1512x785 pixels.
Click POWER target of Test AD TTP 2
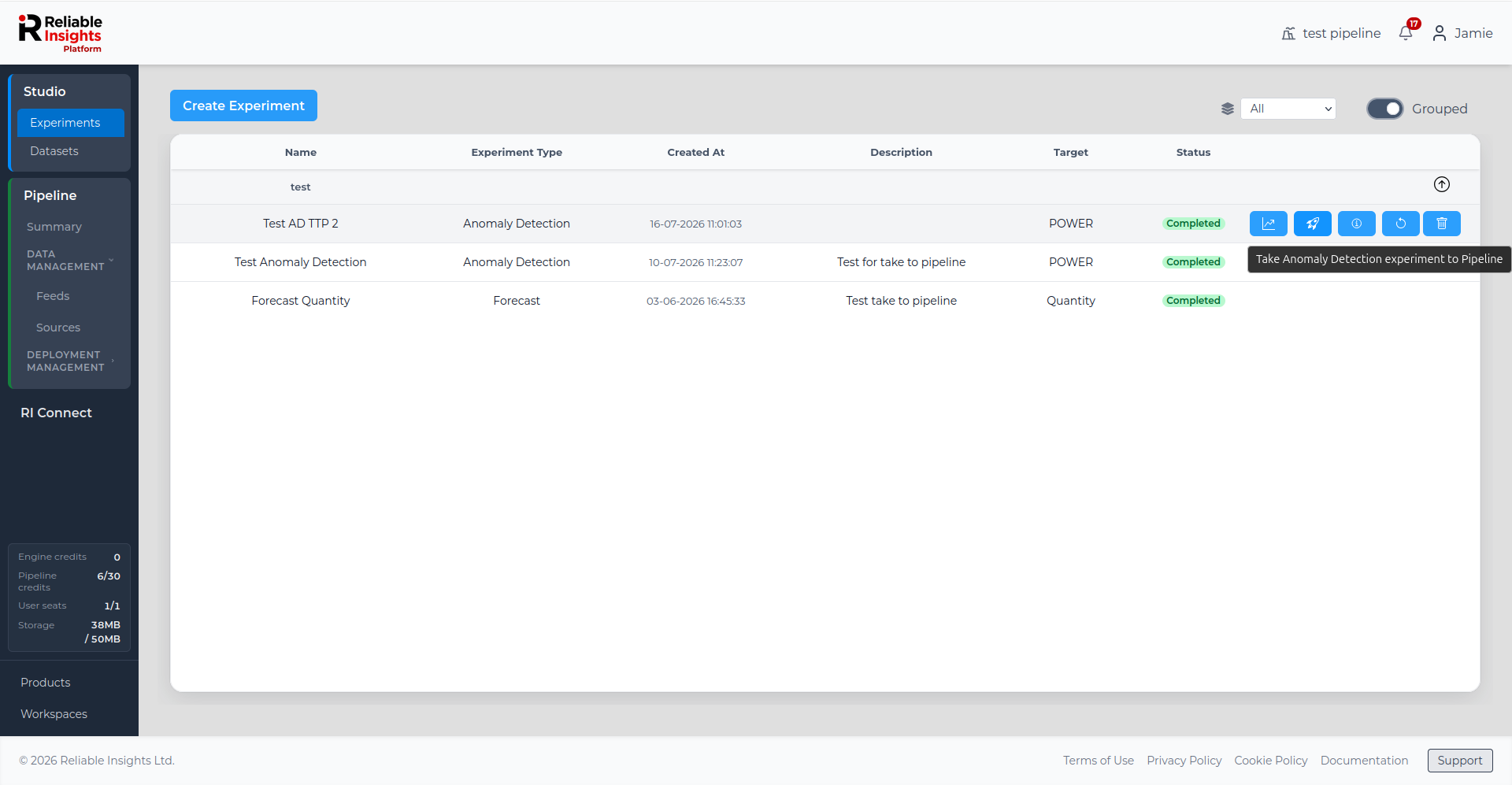pyautogui.click(x=1071, y=224)
